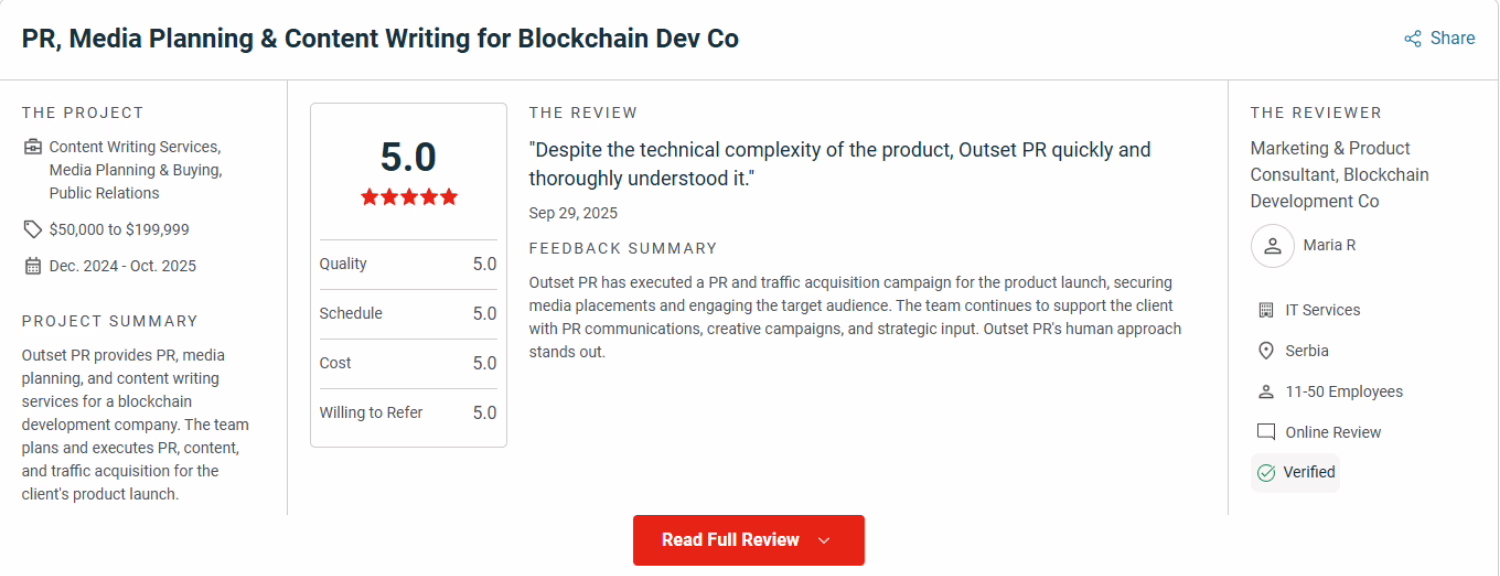Click the review title heading
The width and height of the screenshot is (1500, 576).
tap(380, 39)
